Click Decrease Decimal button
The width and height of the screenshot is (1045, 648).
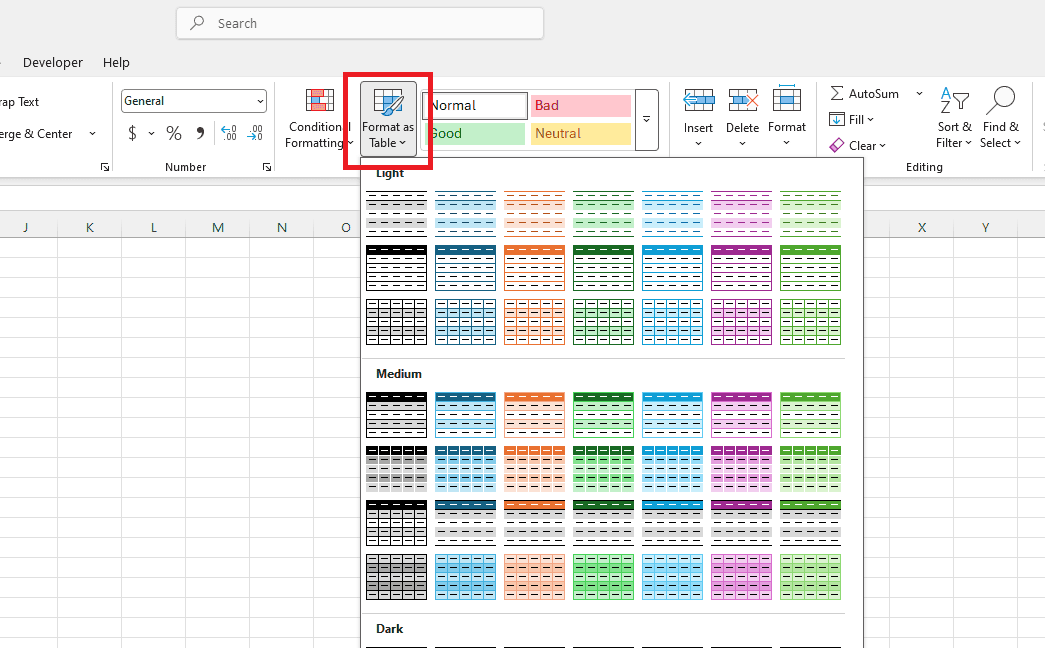click(x=255, y=133)
